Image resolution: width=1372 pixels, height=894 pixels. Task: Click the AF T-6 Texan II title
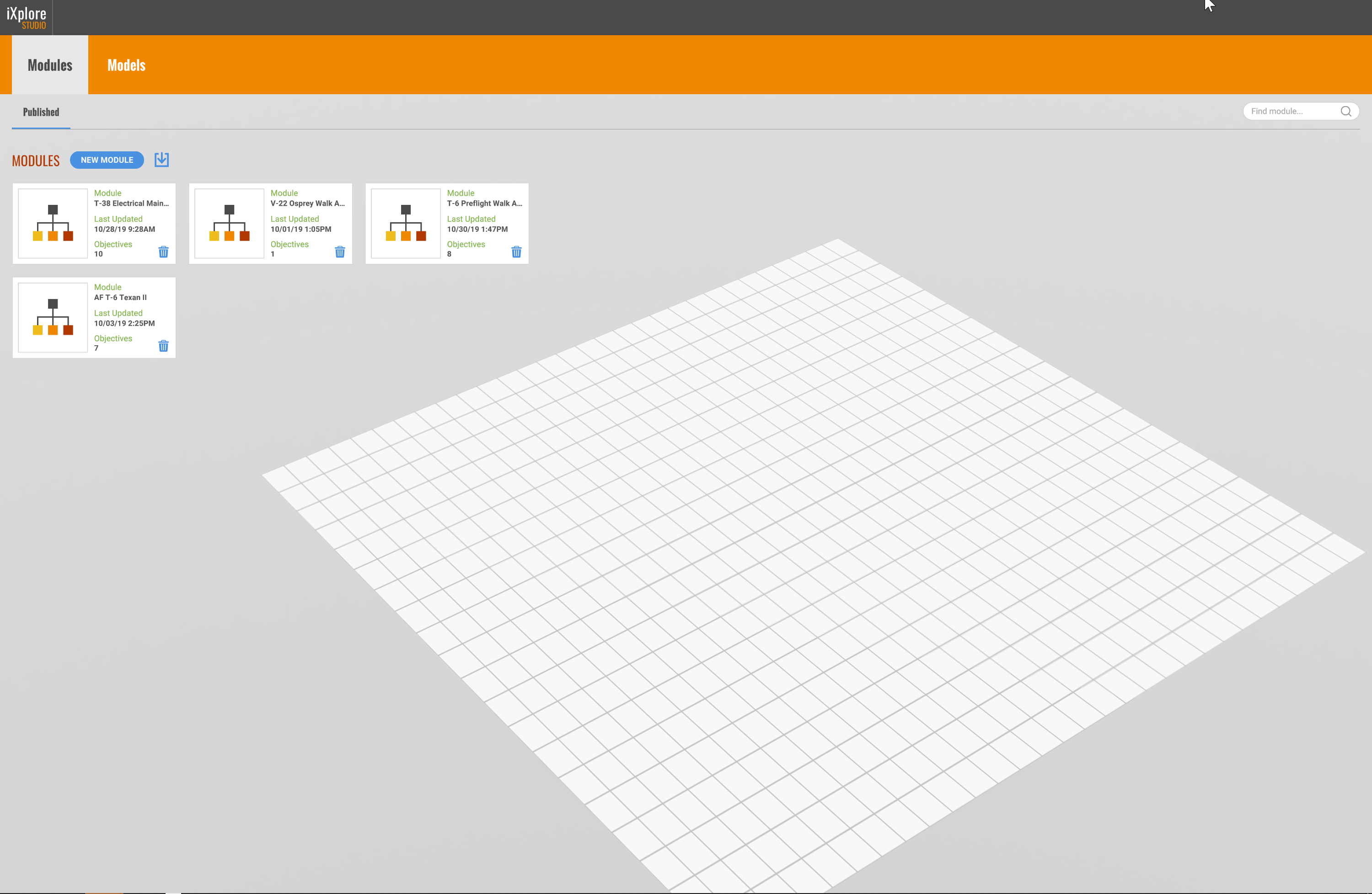(x=120, y=297)
